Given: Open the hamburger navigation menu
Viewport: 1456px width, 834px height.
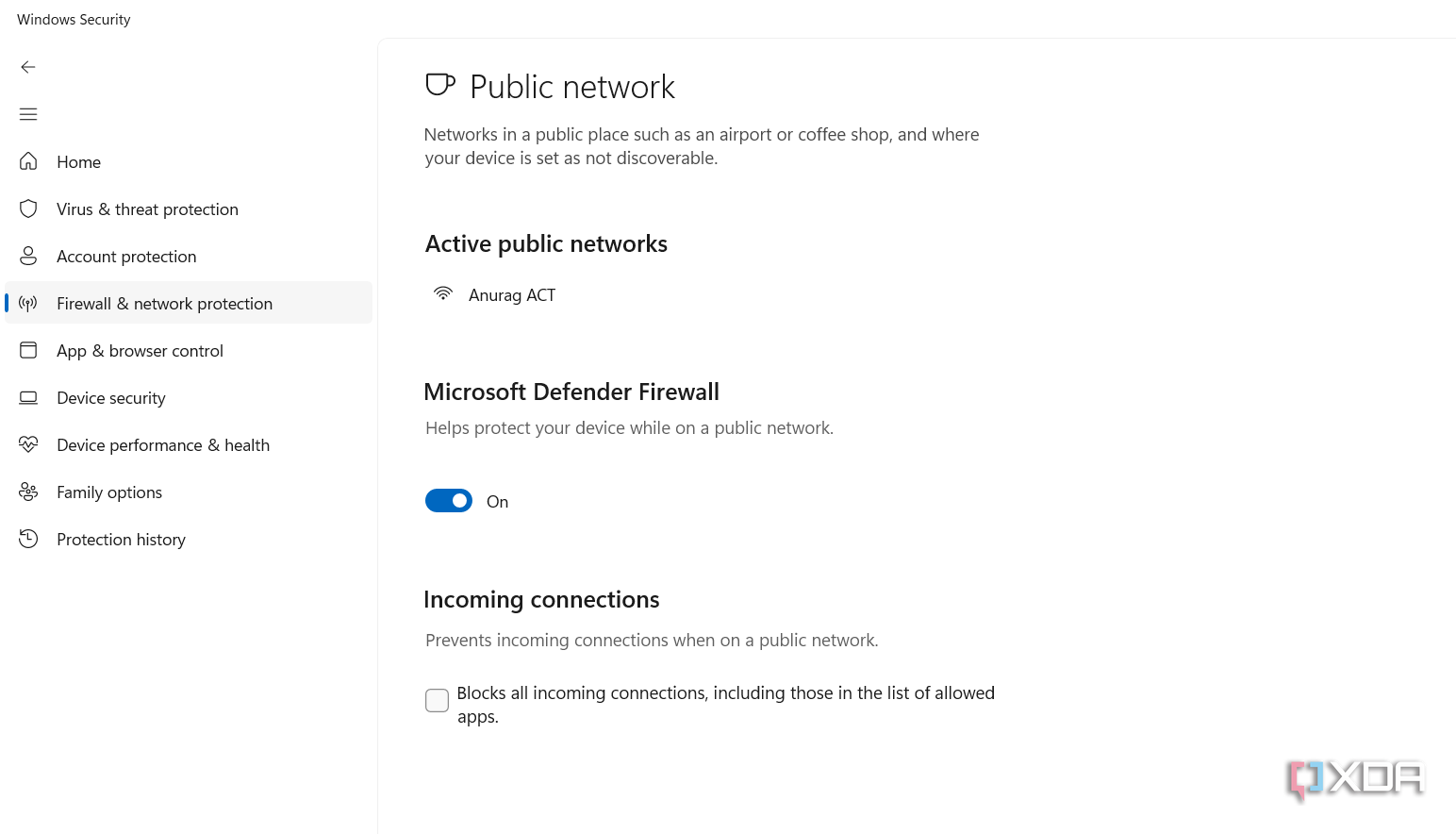Looking at the screenshot, I should pos(28,114).
